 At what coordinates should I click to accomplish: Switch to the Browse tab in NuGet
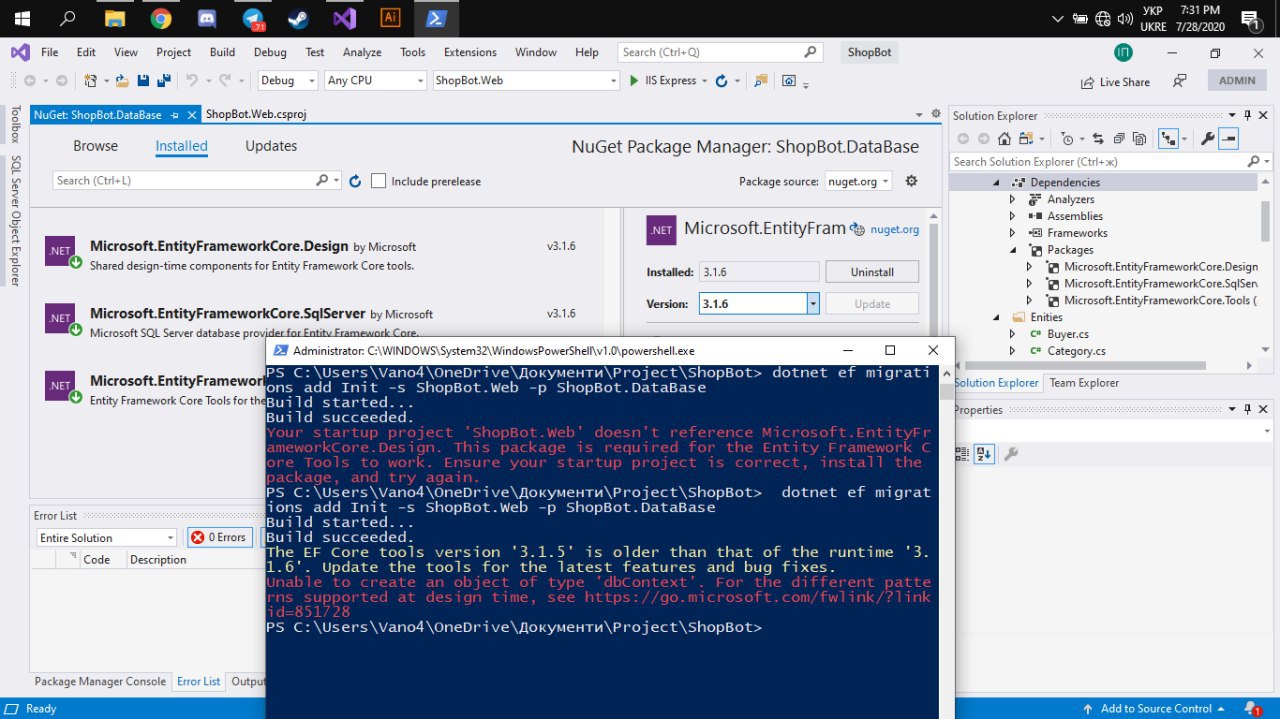(x=95, y=146)
